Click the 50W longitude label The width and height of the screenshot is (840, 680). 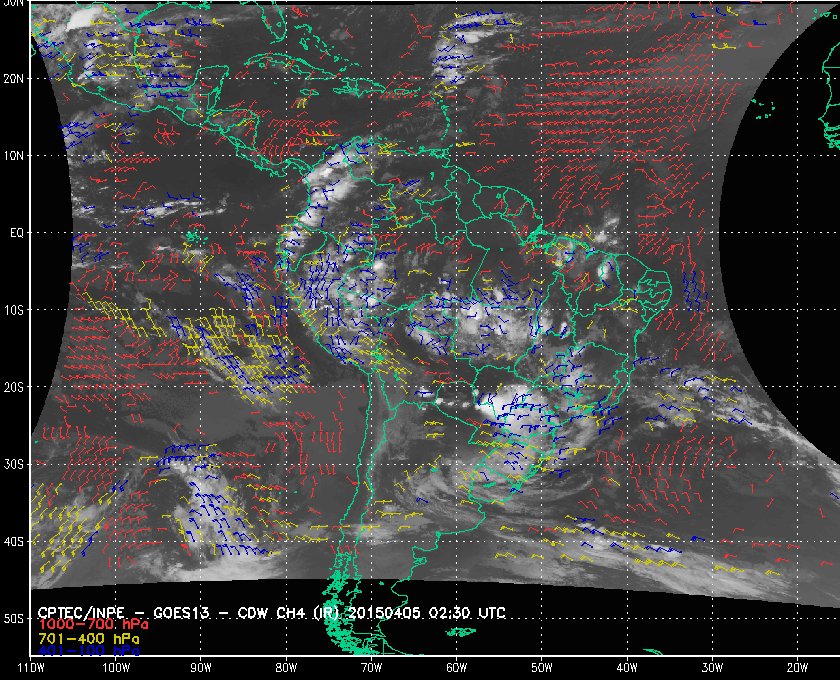point(542,668)
